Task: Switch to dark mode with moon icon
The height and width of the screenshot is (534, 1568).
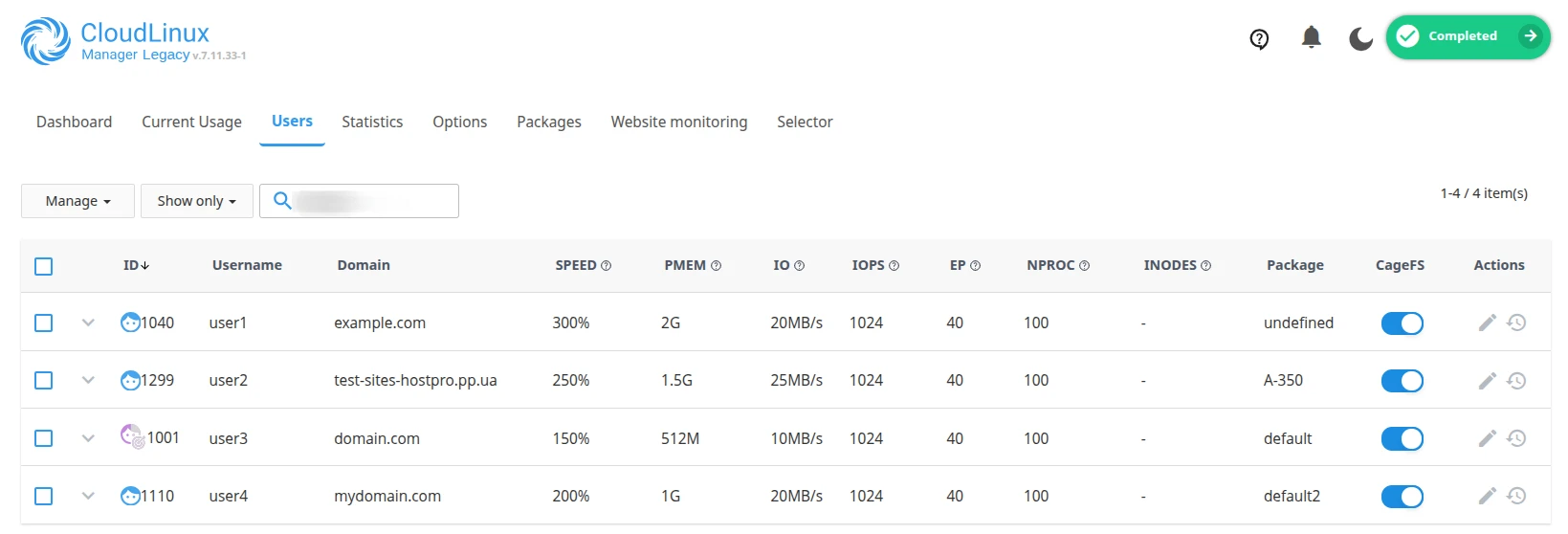Action: 1360,38
